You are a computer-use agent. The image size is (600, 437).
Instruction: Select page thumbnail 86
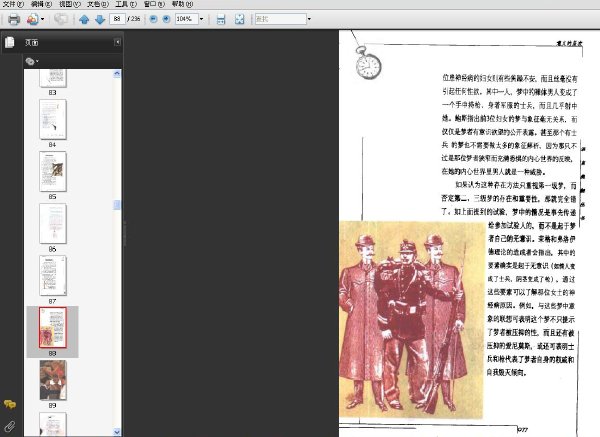pos(53,224)
